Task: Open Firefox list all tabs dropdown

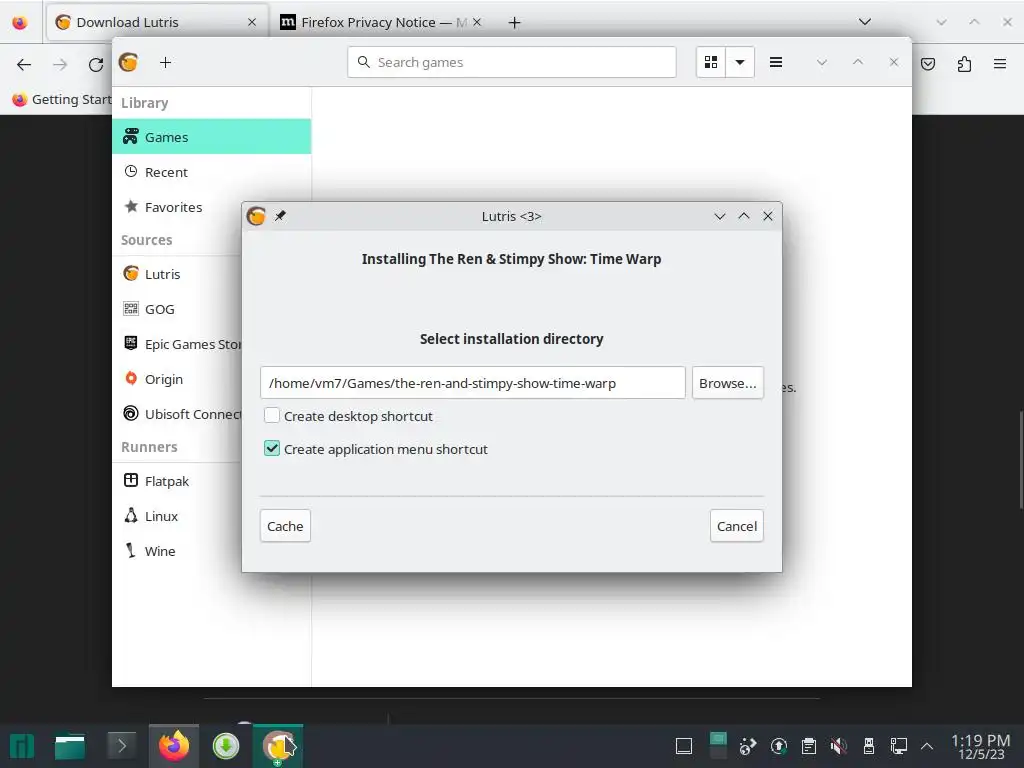Action: click(865, 22)
